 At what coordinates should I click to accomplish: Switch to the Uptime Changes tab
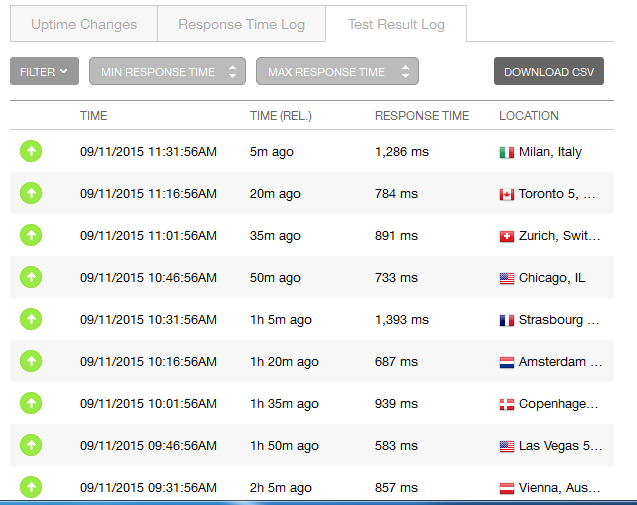(84, 24)
